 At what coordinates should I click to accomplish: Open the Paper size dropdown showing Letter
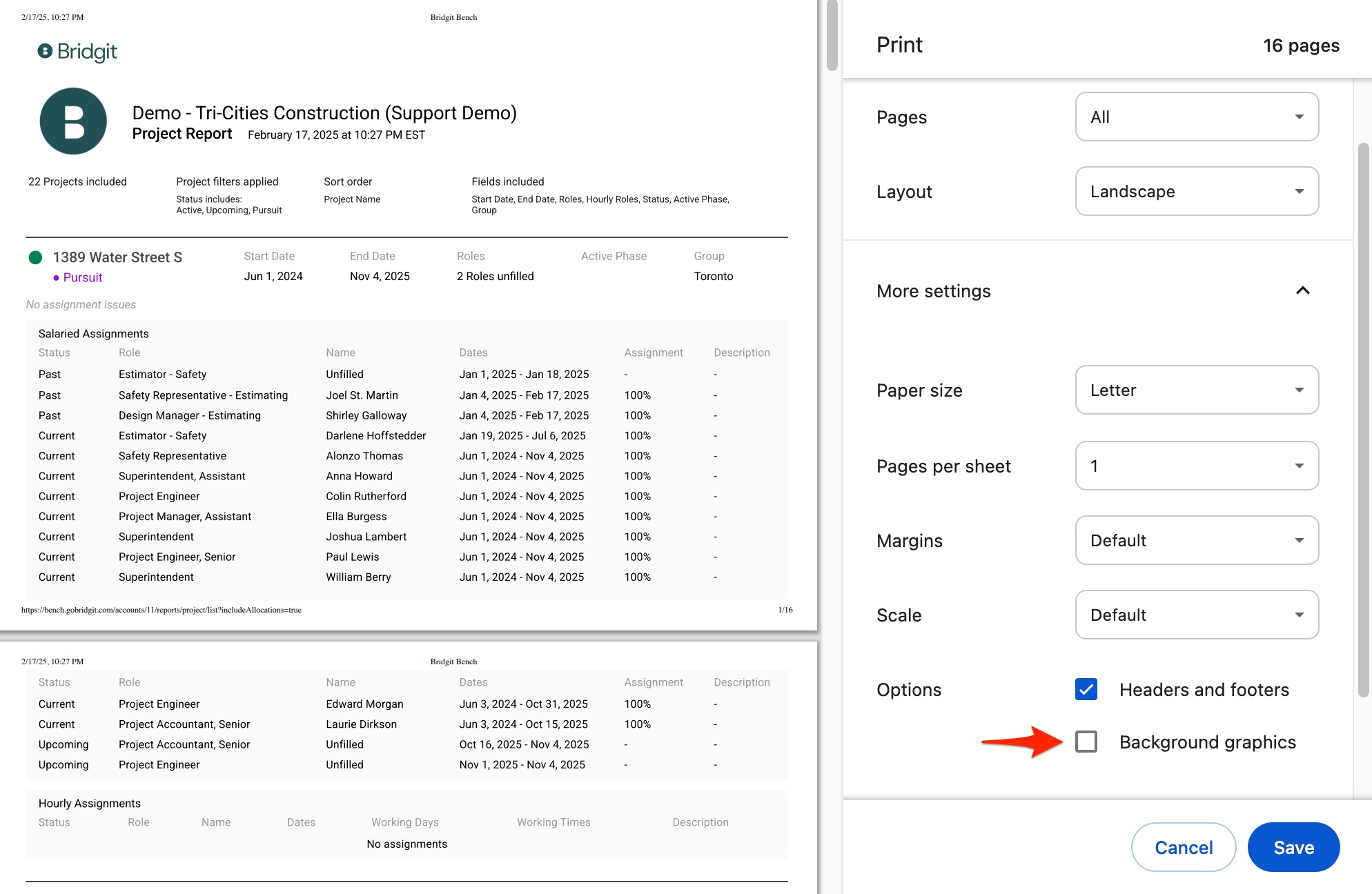1197,390
